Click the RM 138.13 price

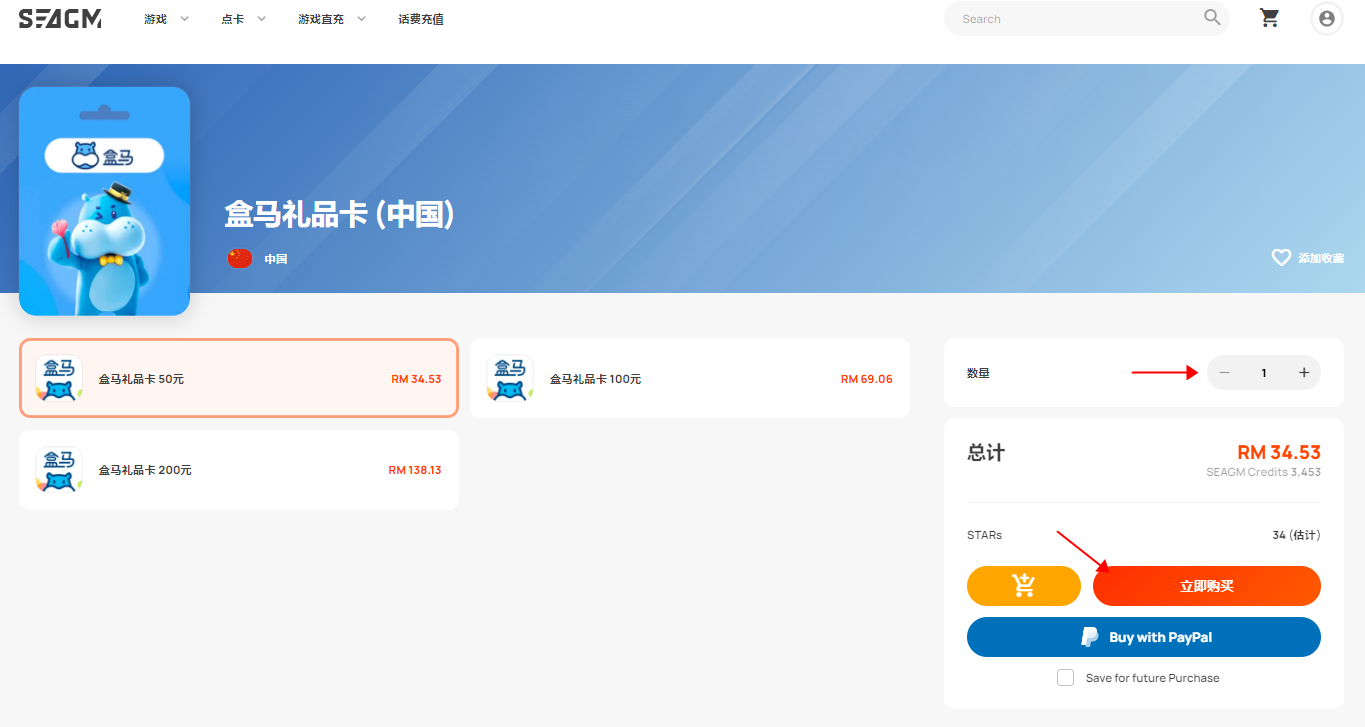pyautogui.click(x=415, y=470)
